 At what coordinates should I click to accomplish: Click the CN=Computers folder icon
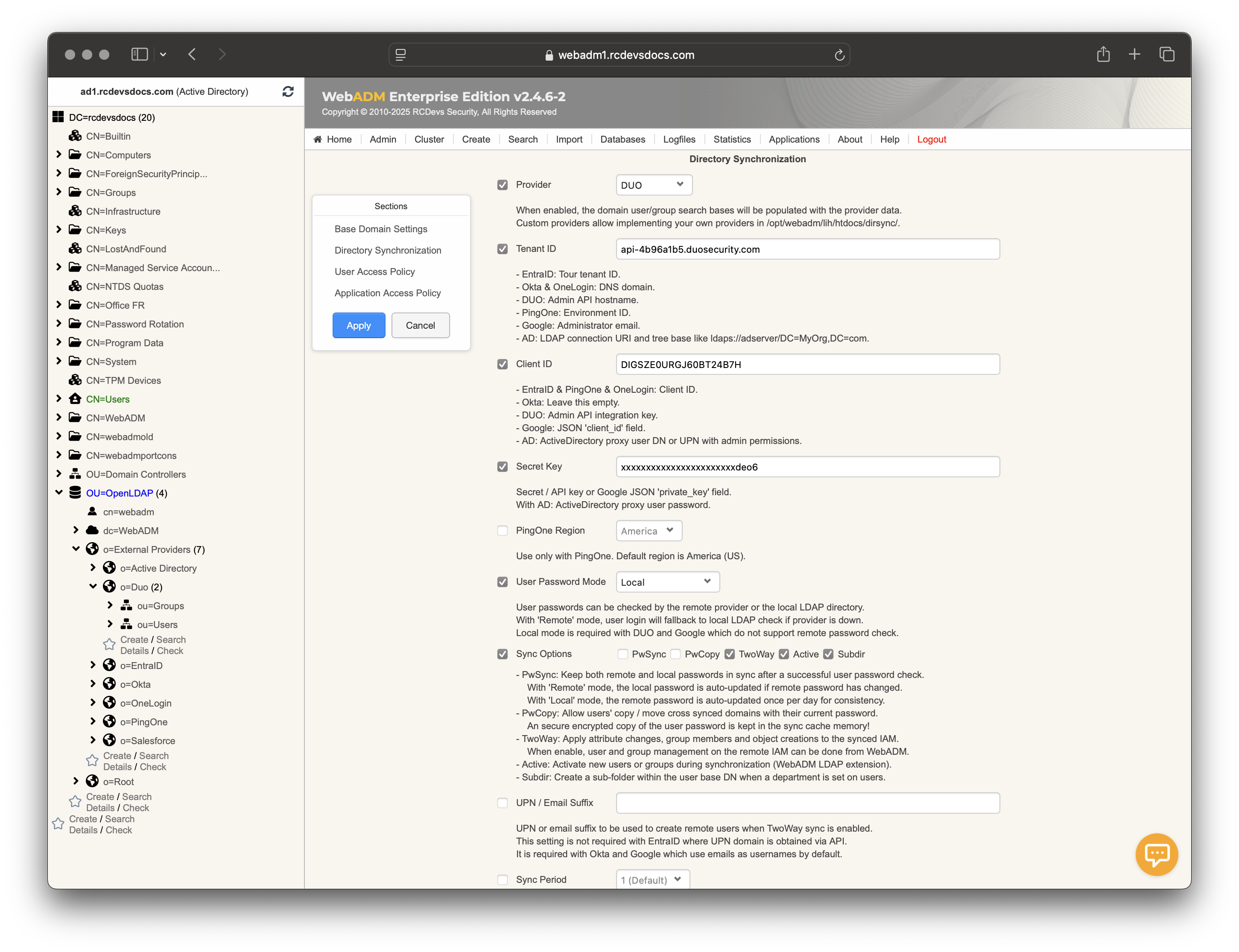coord(75,155)
